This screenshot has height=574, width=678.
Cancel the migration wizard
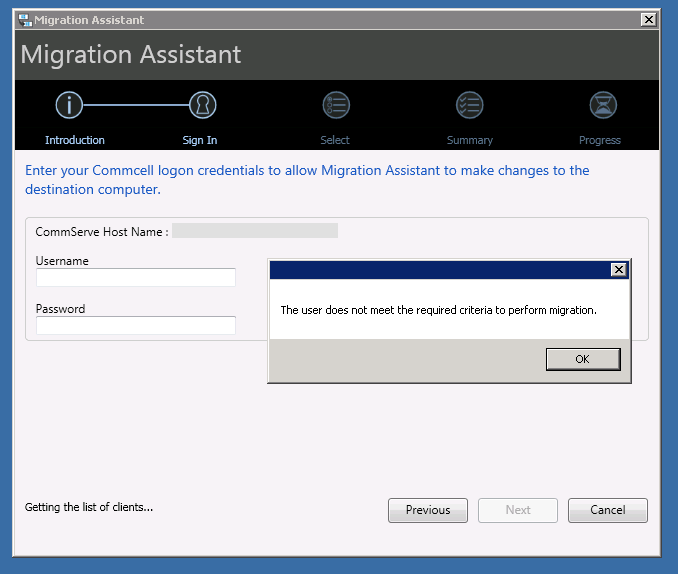608,510
